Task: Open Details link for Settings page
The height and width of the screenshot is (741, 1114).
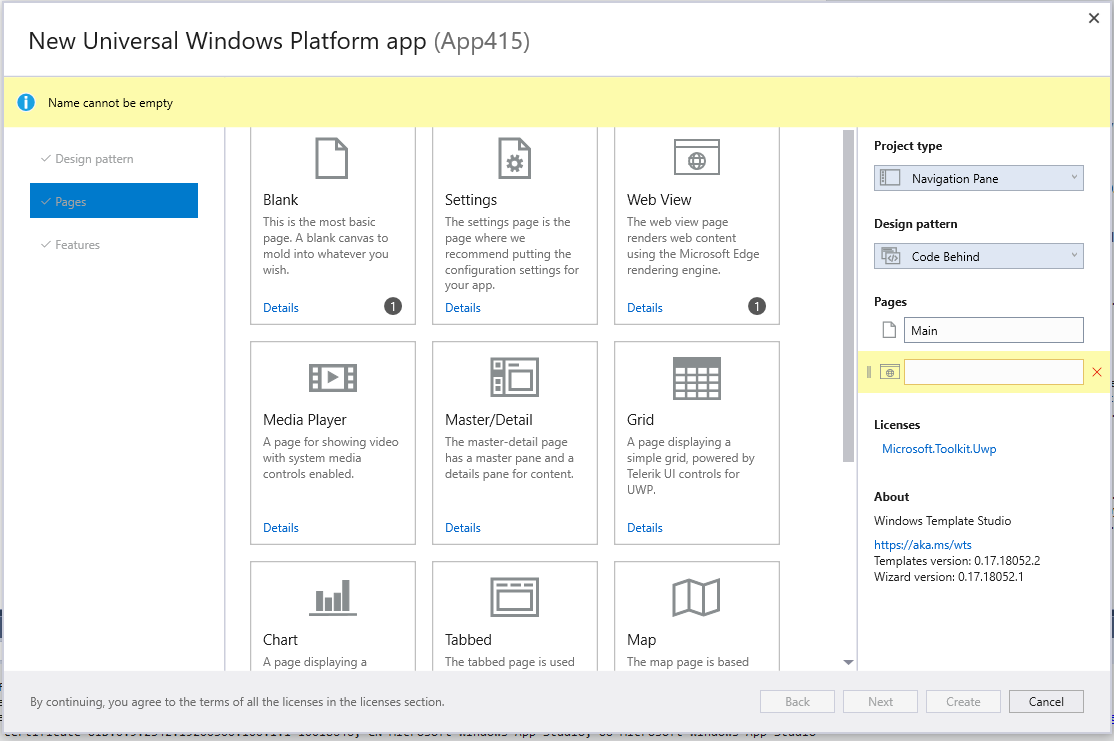Action: 463,308
